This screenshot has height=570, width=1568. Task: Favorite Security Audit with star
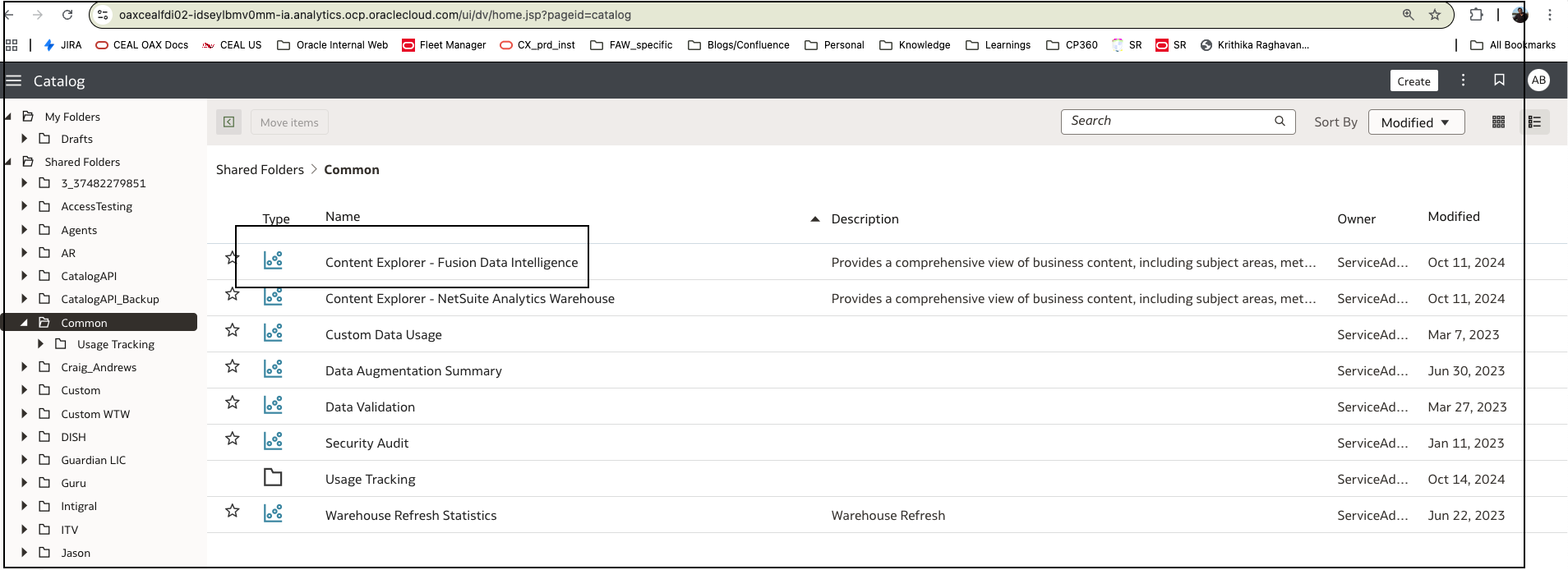pyautogui.click(x=233, y=439)
